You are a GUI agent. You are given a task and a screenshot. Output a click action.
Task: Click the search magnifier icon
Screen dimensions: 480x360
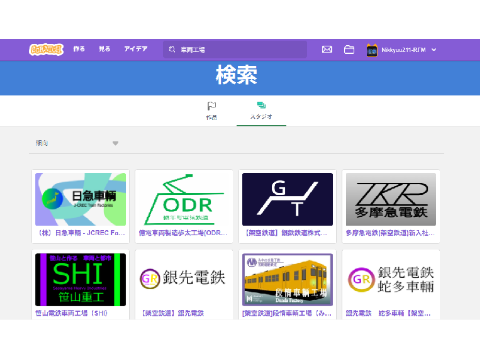(172, 50)
